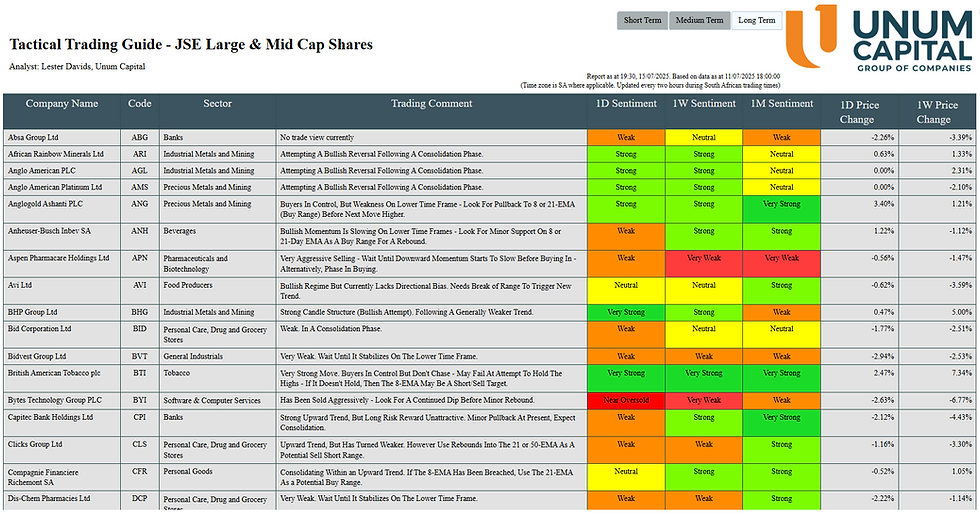Select African Rainbow Minerals Ltd row name
The width and height of the screenshot is (980, 516).
[x=56, y=154]
